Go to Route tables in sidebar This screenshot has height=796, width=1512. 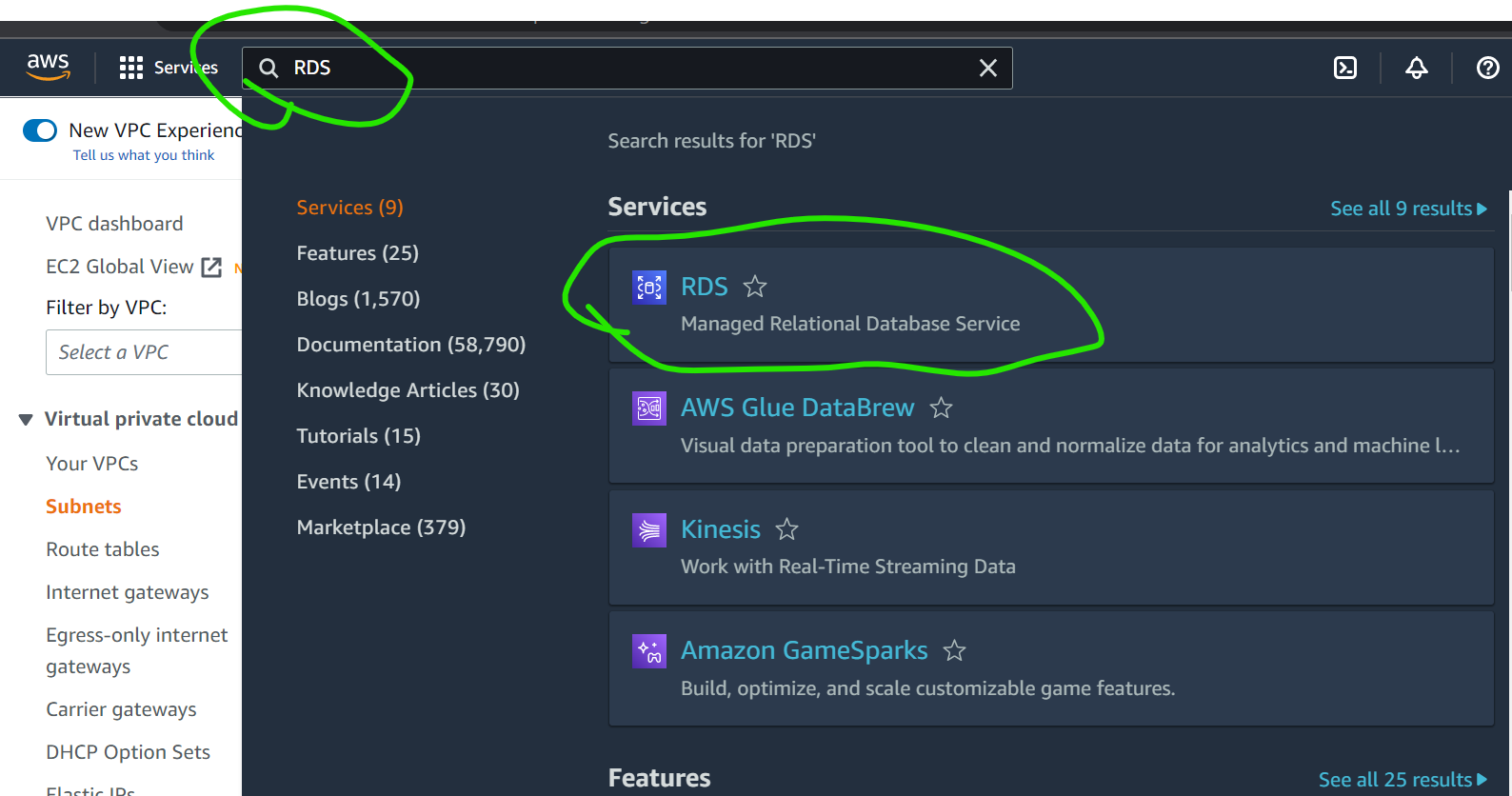[x=103, y=549]
